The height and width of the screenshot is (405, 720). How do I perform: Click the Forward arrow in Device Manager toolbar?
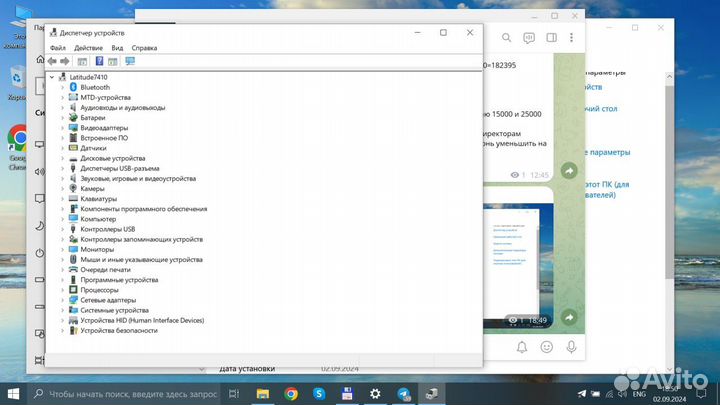pos(65,61)
